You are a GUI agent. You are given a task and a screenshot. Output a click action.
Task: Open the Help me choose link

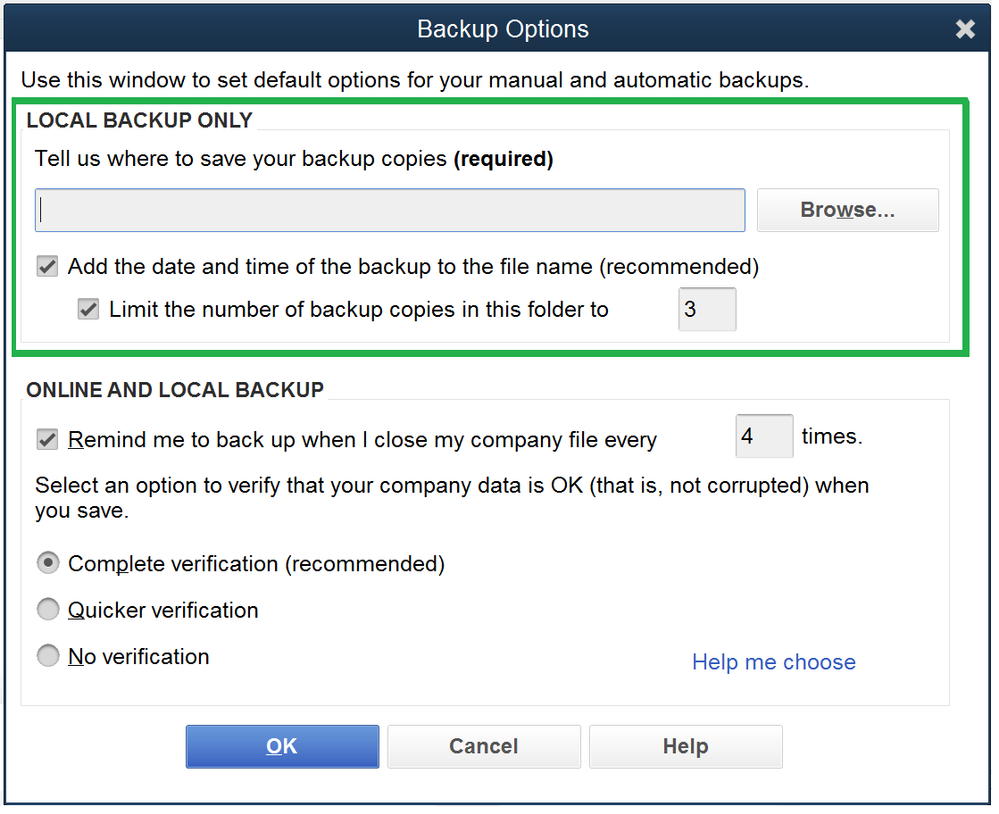(x=773, y=662)
